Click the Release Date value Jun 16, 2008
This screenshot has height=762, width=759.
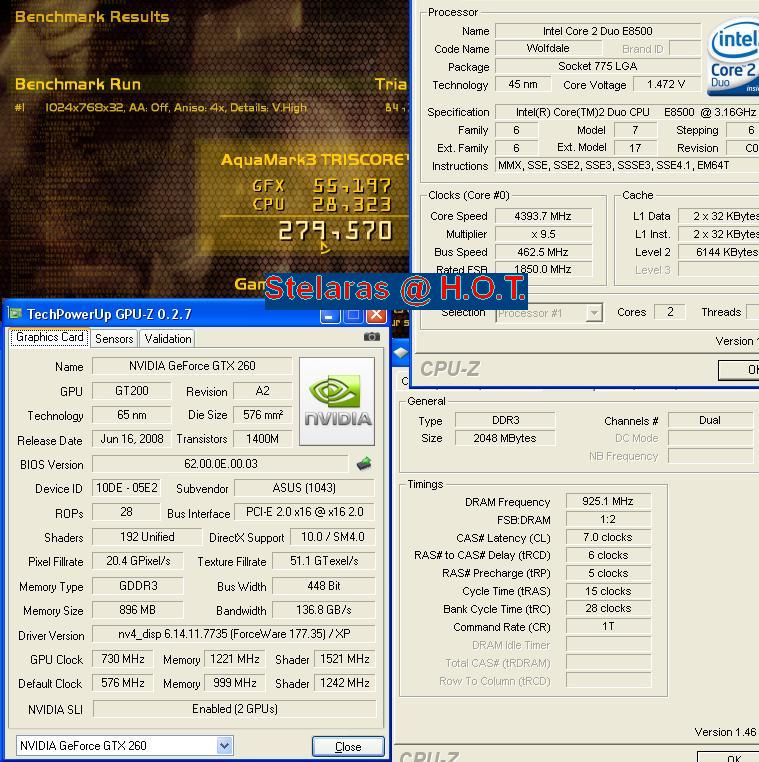tap(131, 439)
